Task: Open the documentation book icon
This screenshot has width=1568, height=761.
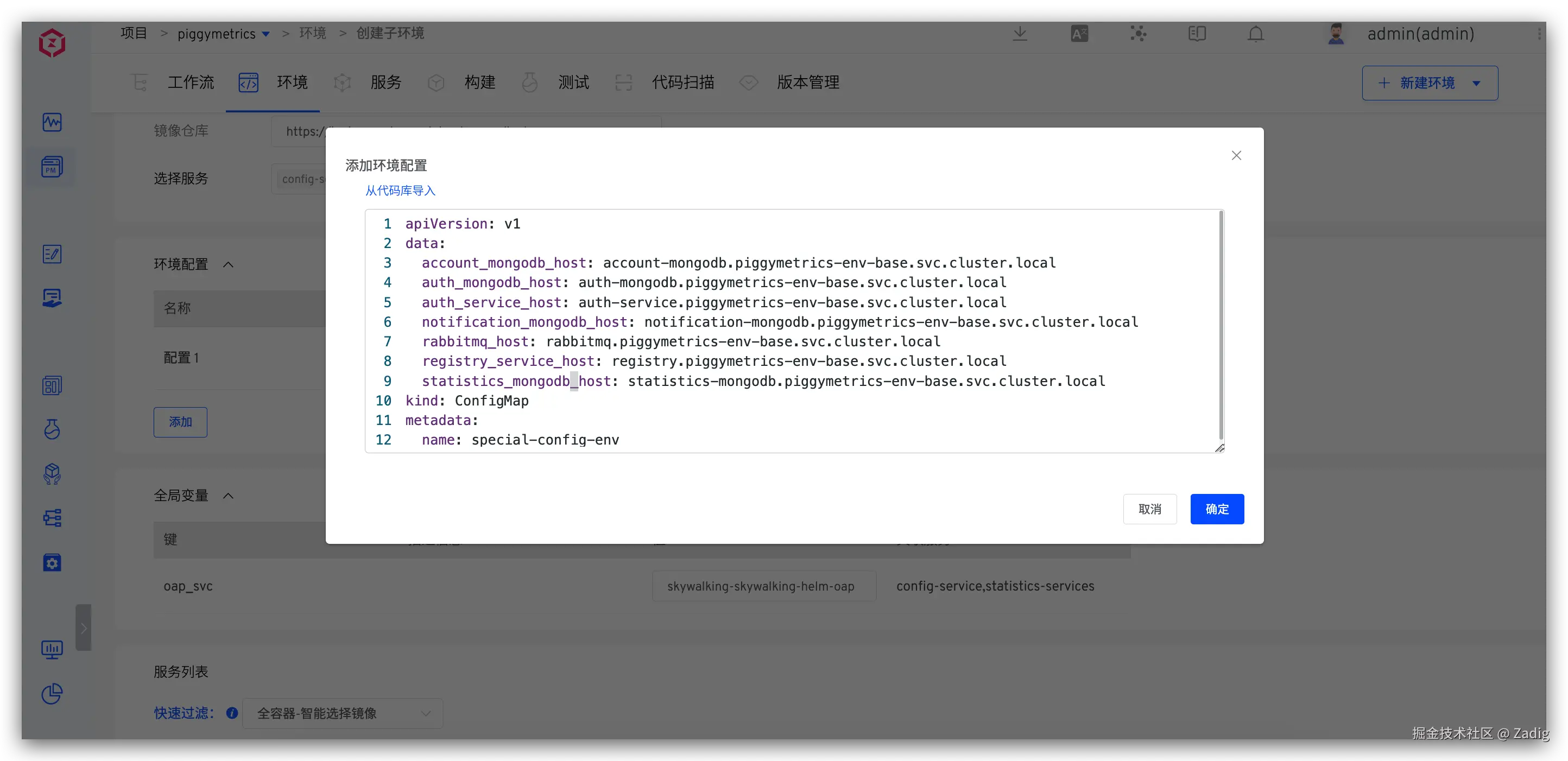Action: click(1197, 34)
